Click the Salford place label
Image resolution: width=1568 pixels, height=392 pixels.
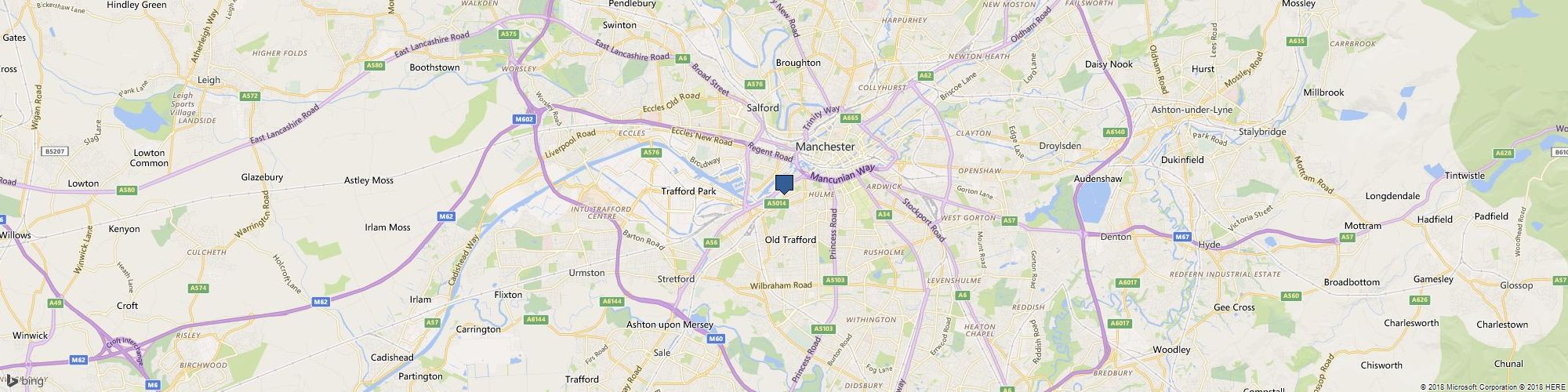coord(763,107)
